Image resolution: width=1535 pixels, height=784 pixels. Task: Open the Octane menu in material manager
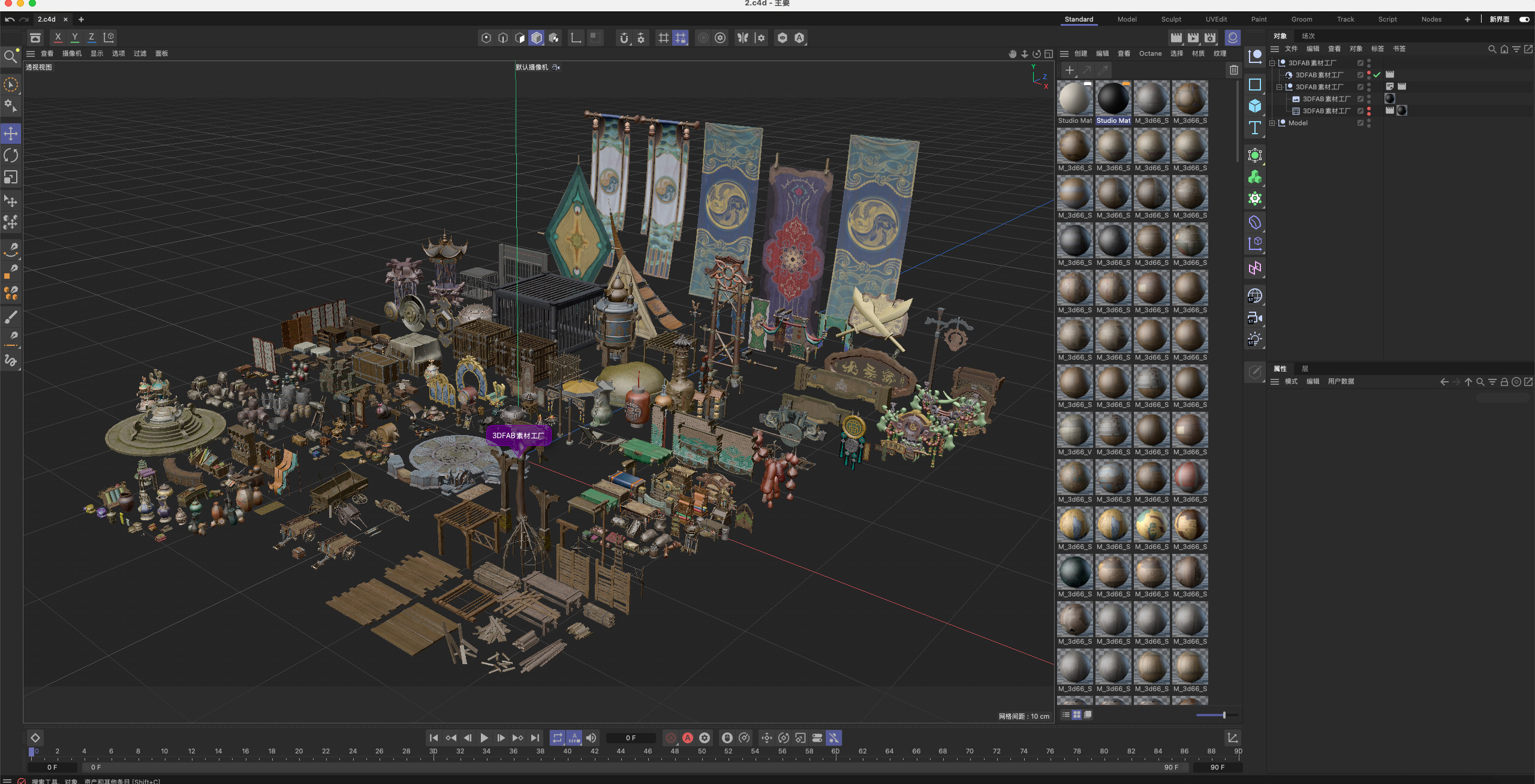[1150, 53]
